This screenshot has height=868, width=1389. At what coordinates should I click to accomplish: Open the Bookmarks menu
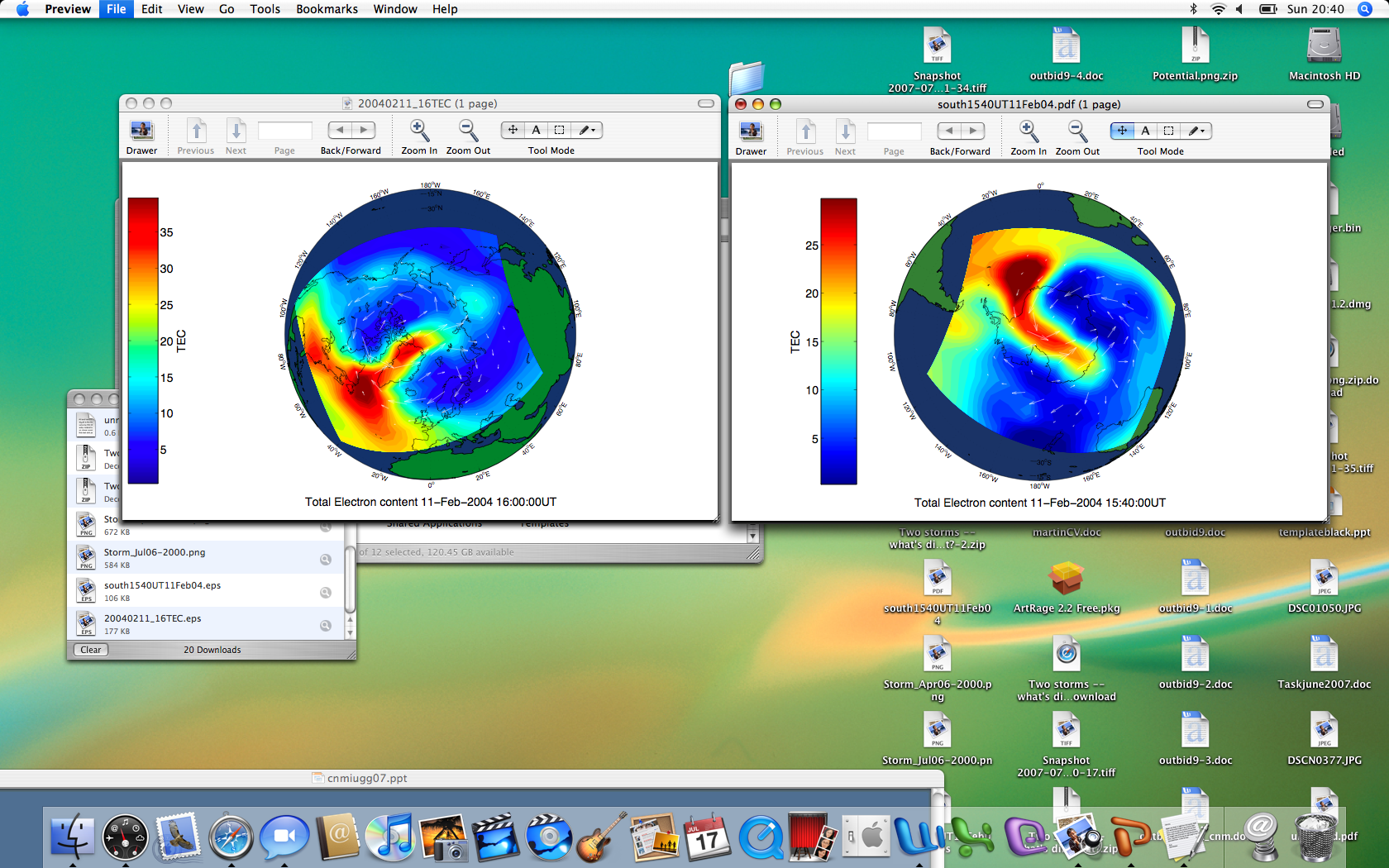[x=327, y=9]
